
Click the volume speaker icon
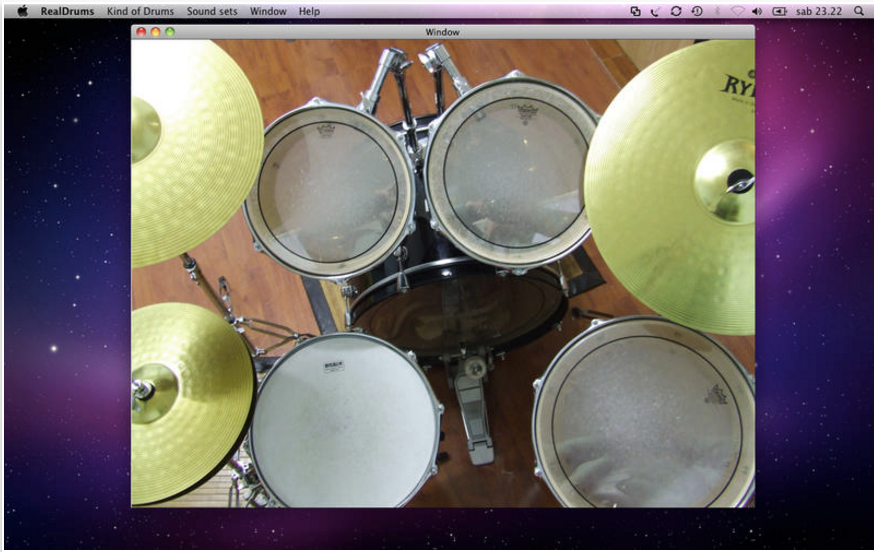757,11
